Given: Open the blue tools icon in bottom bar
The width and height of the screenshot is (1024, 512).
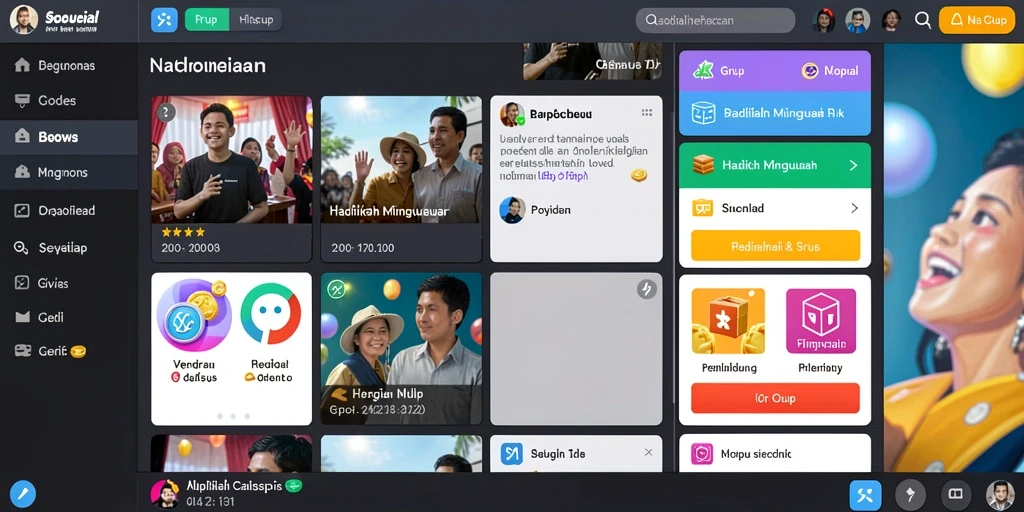Looking at the screenshot, I should coord(865,495).
